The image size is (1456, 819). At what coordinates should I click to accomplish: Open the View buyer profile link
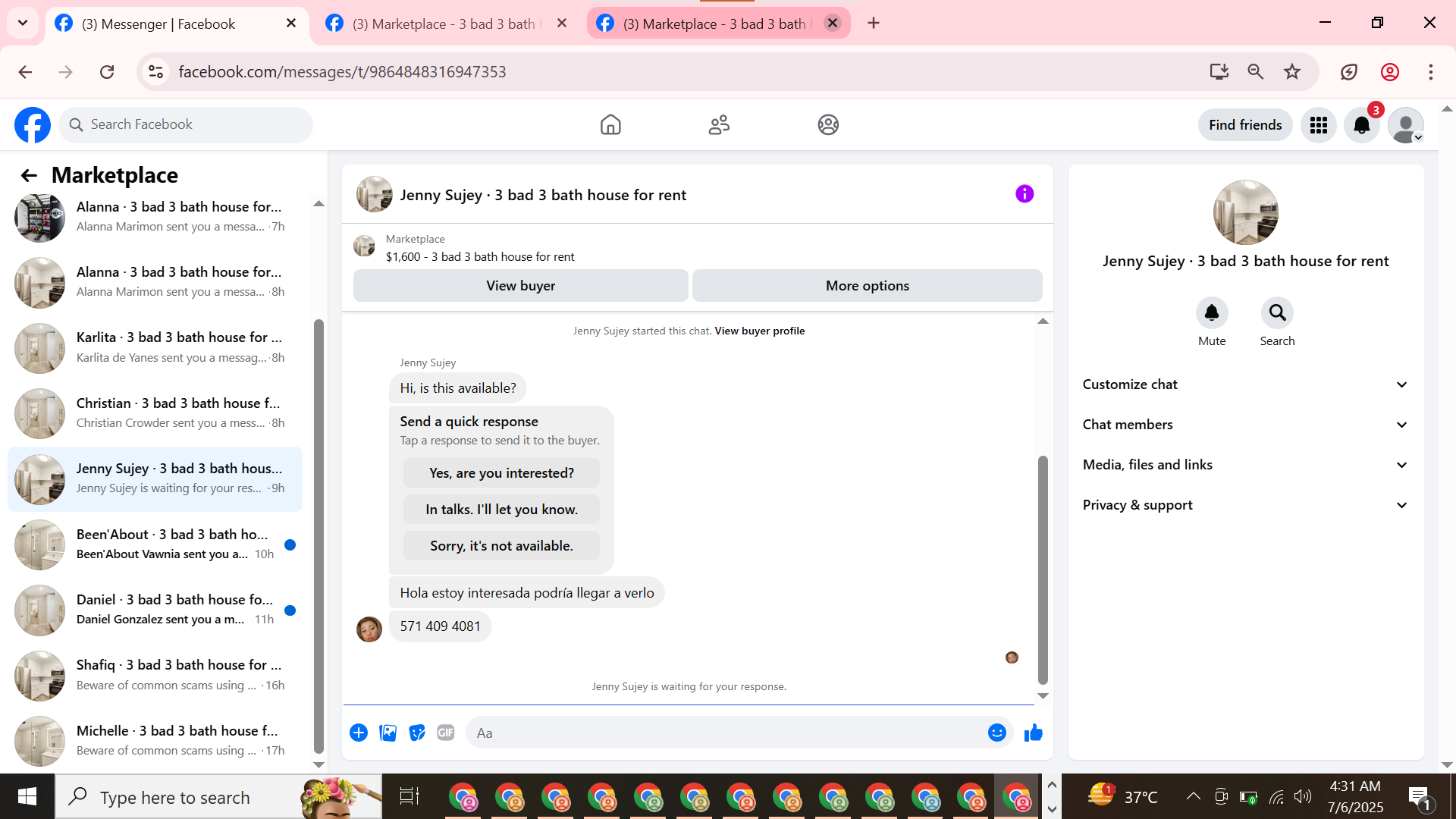(x=760, y=331)
